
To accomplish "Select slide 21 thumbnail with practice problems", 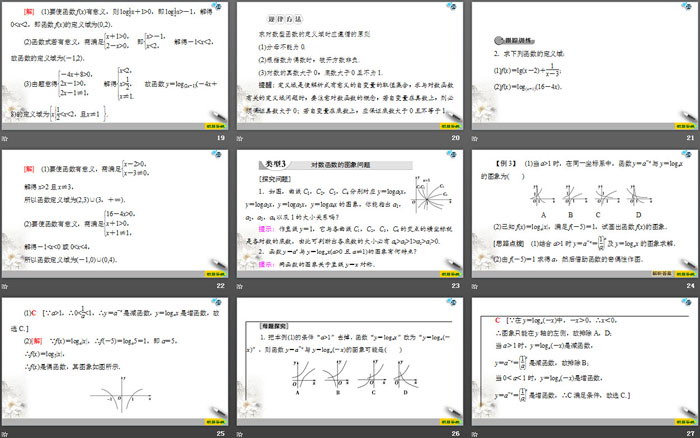I will [583, 66].
